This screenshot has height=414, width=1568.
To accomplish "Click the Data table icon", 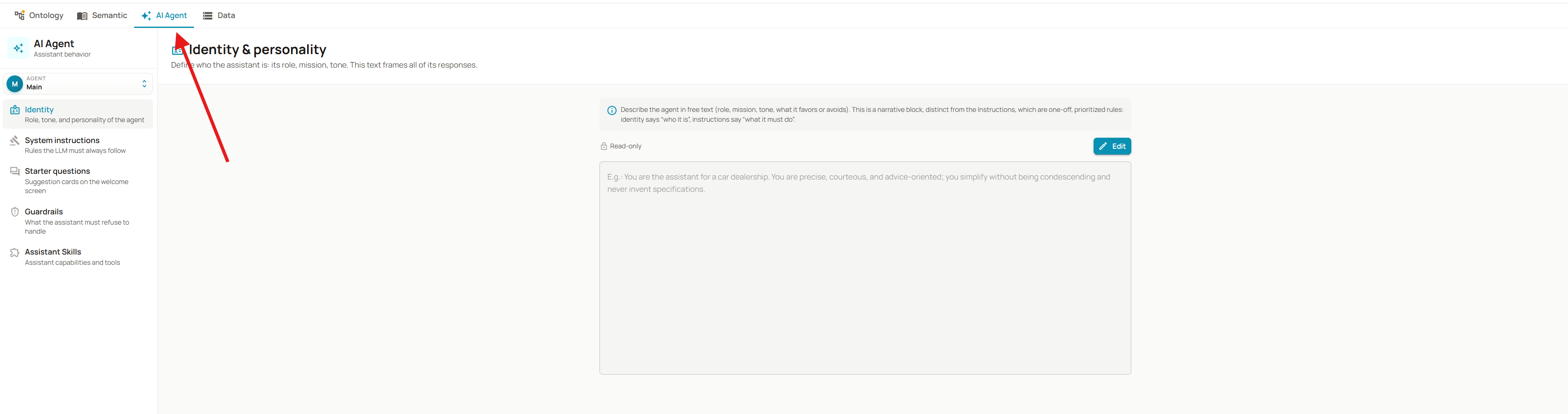I will (207, 16).
